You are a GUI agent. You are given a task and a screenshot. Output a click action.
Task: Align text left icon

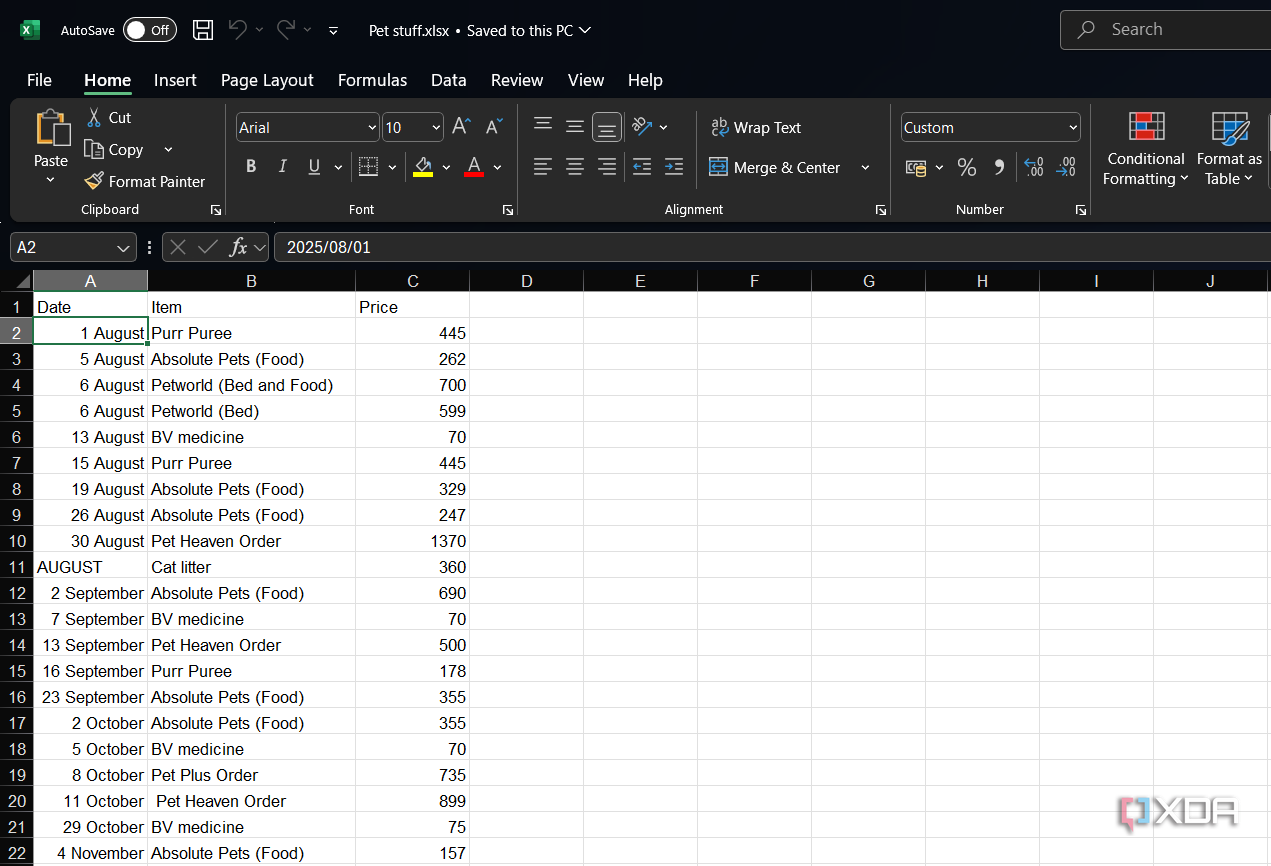pos(543,167)
